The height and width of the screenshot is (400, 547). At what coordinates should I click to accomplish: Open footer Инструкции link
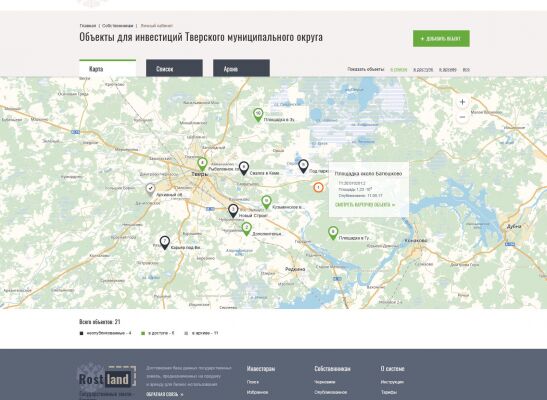392,382
